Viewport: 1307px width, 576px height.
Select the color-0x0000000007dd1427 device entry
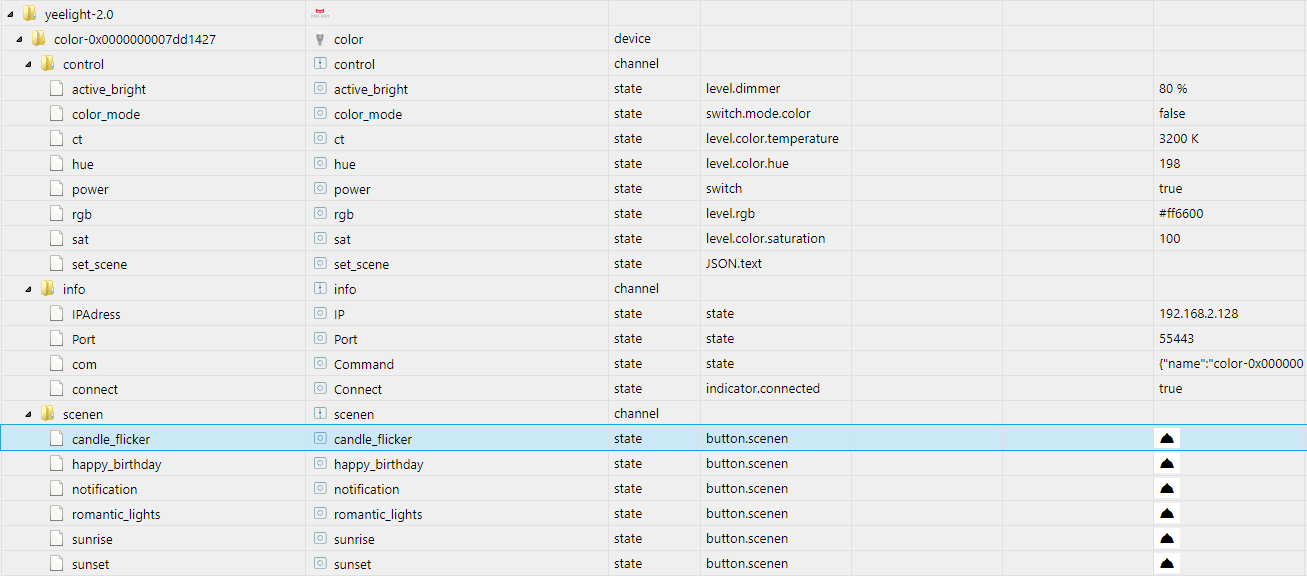click(x=134, y=39)
